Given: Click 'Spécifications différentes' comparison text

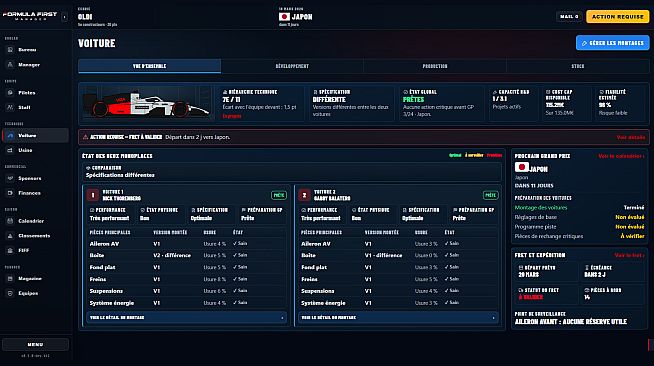Looking at the screenshot, I should [x=120, y=175].
